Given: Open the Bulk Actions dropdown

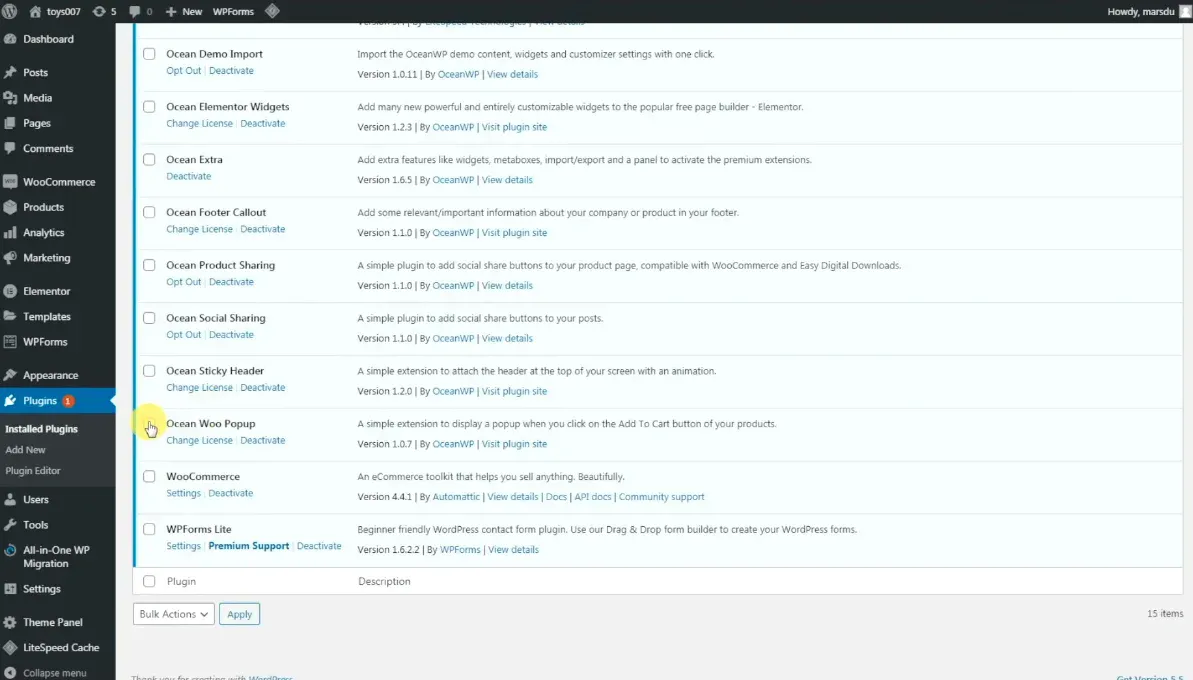Looking at the screenshot, I should [x=173, y=614].
